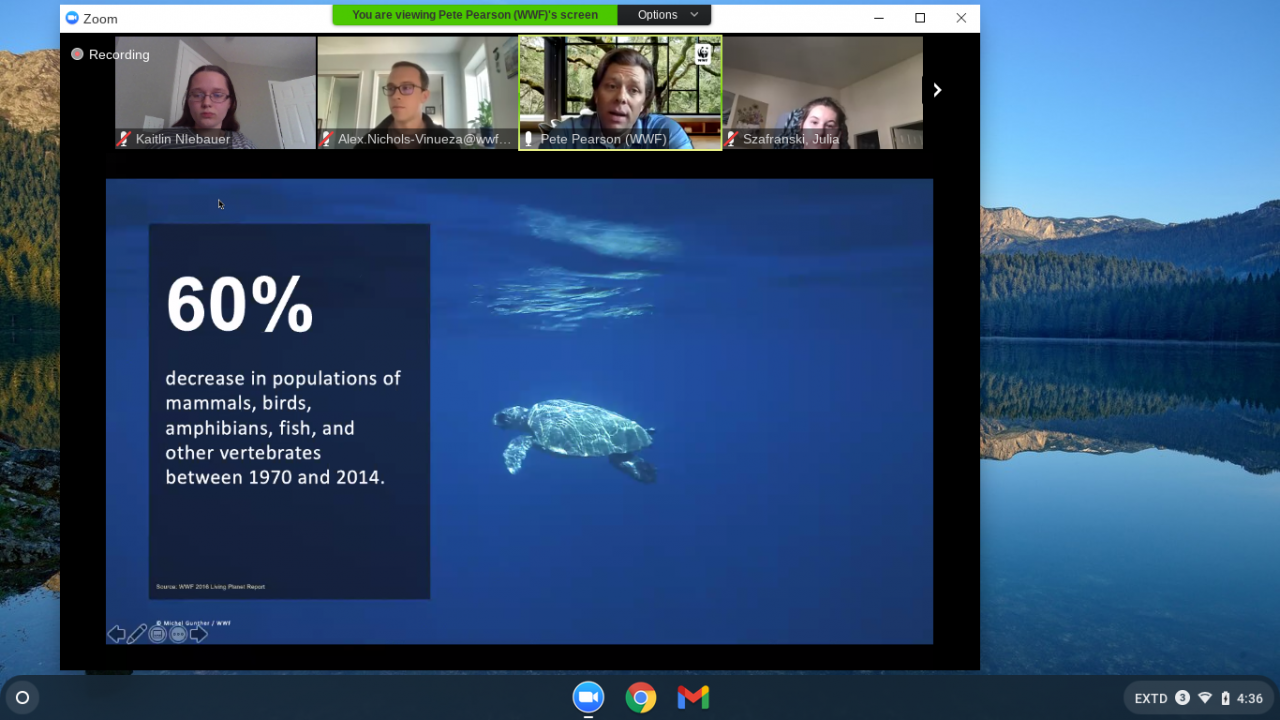Click the EXTD label in the system tray
This screenshot has height=720, width=1280.
pos(1151,698)
